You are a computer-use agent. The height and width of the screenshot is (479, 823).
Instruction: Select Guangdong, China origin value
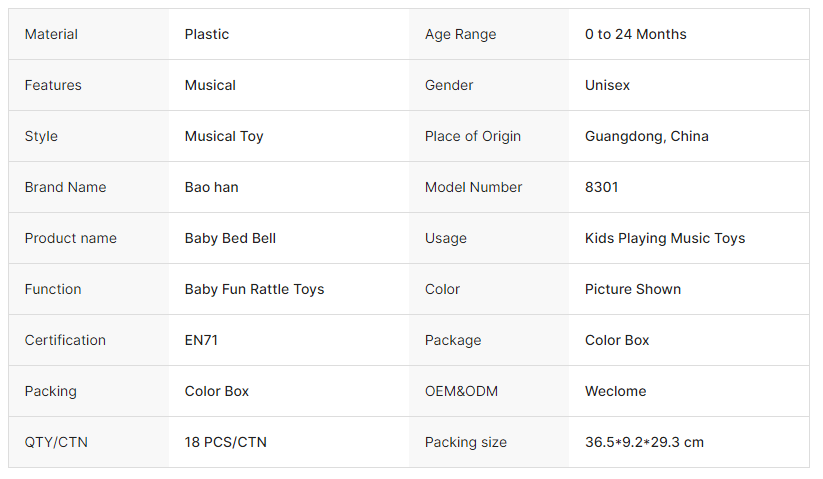[x=647, y=136]
